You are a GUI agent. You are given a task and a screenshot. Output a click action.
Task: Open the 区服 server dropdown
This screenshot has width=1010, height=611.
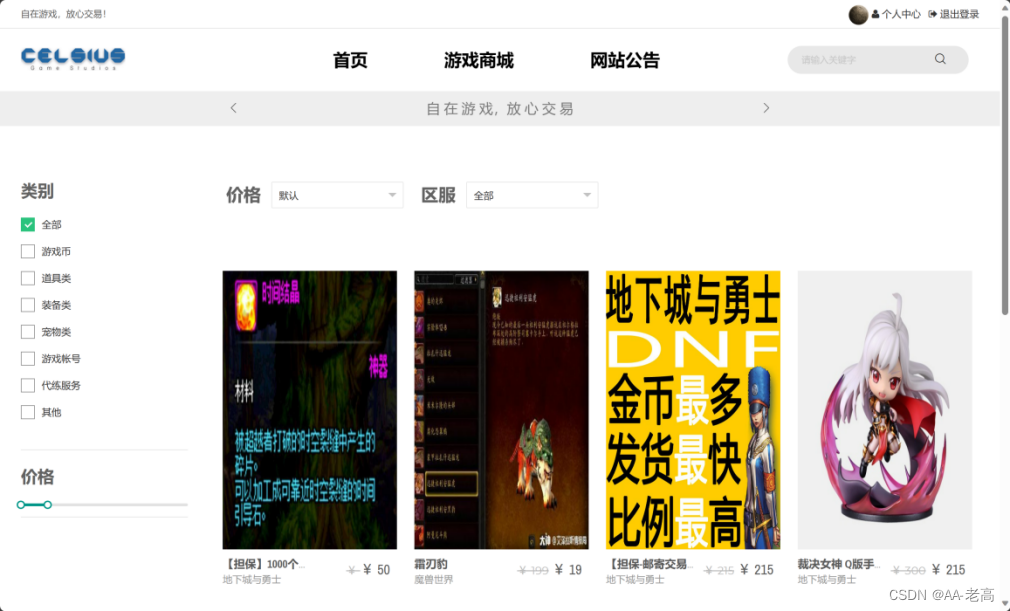[532, 195]
